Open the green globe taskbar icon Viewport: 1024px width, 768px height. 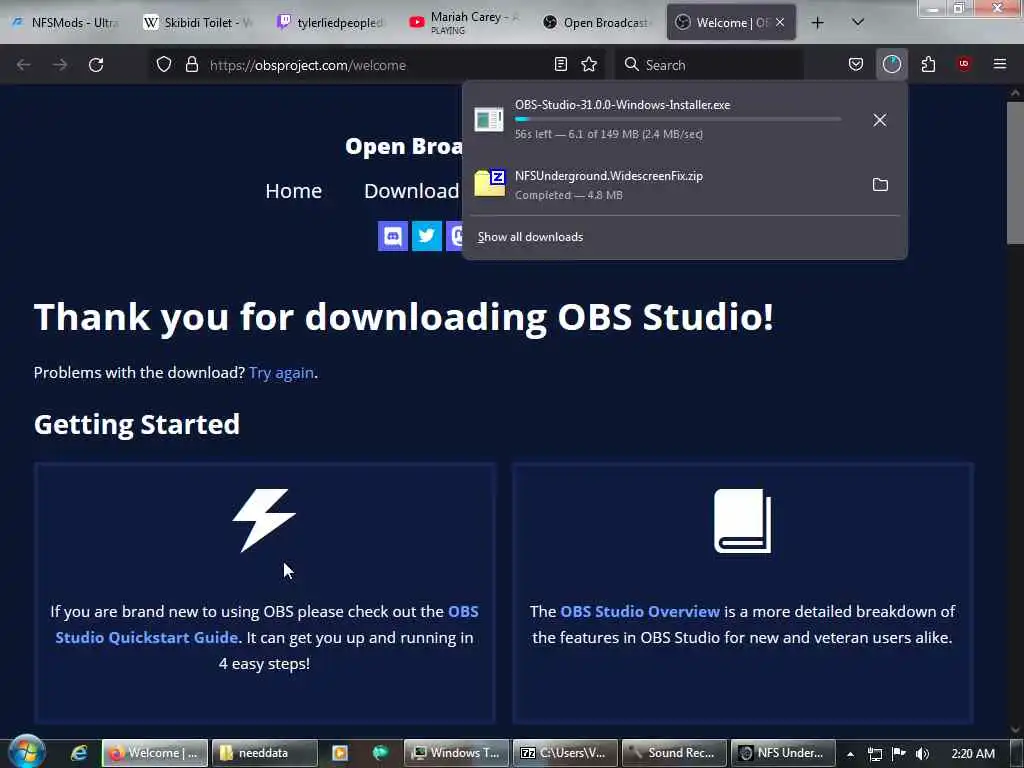click(x=380, y=753)
